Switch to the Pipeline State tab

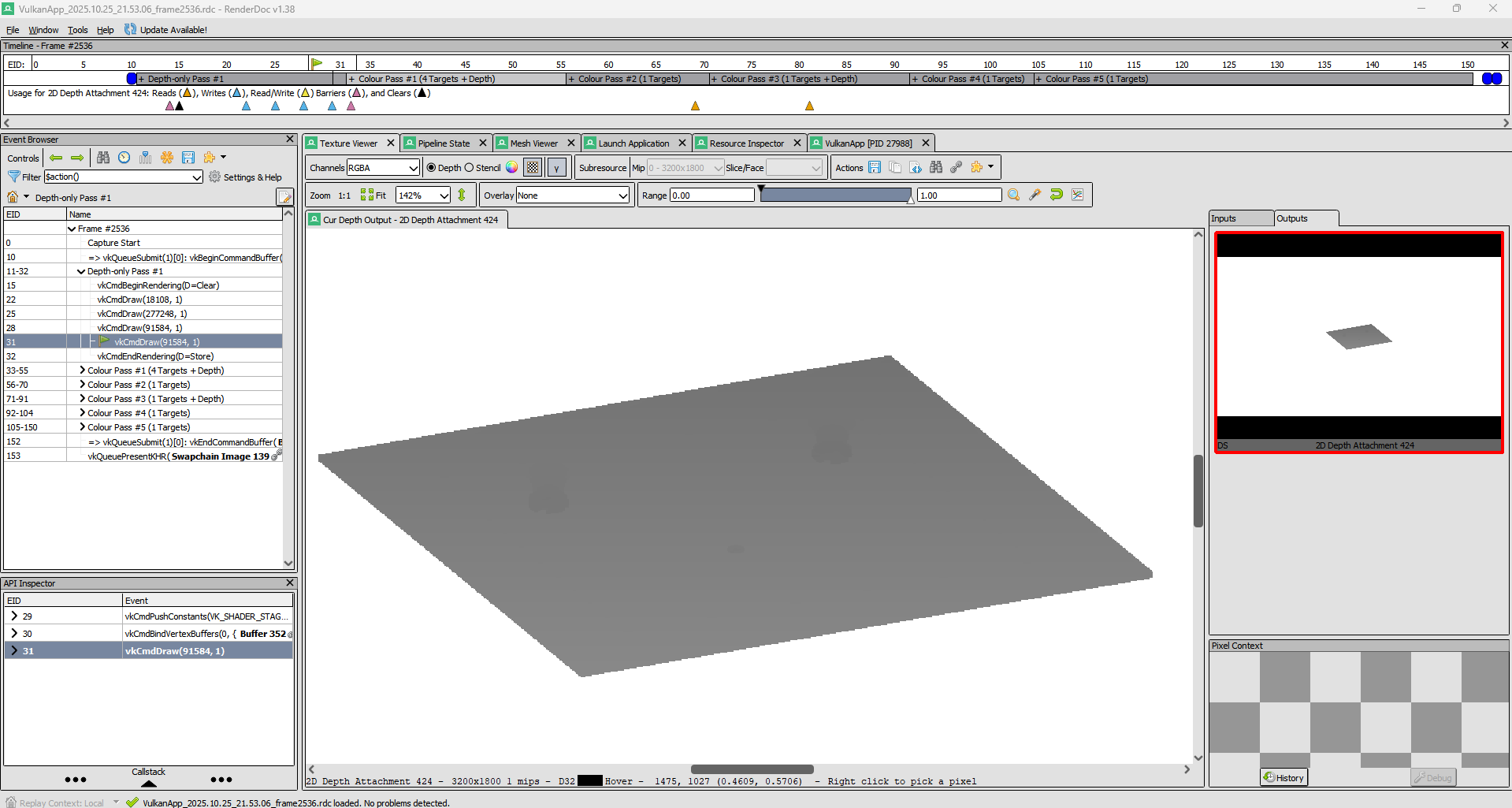coord(444,143)
